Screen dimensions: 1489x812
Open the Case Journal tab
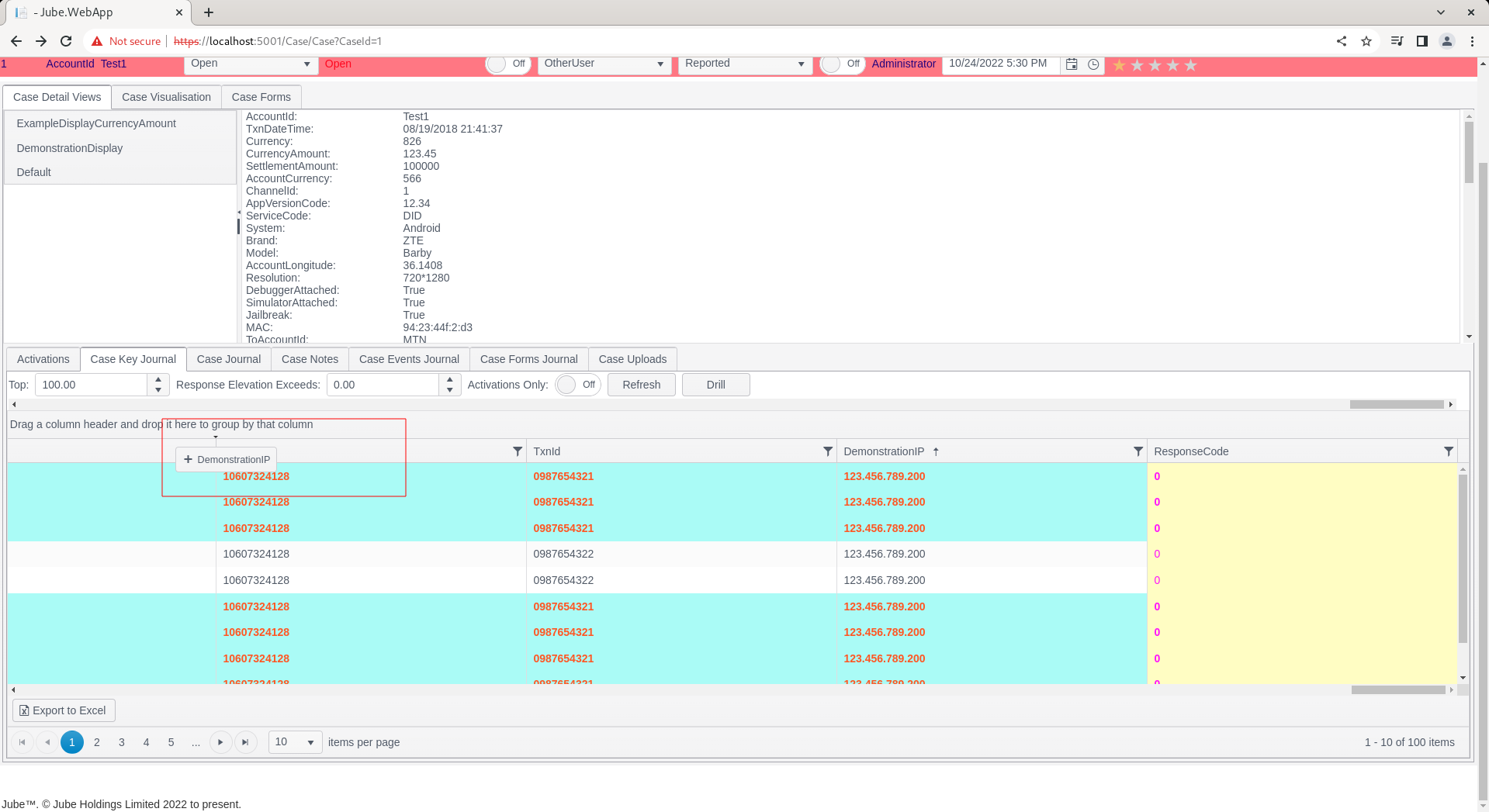[x=229, y=359]
